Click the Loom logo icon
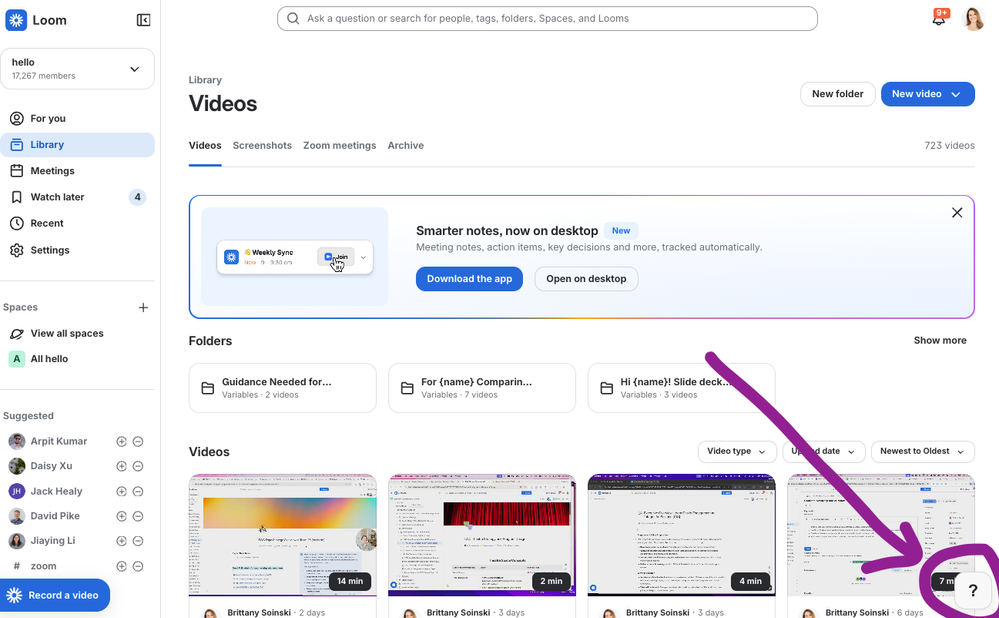The image size is (999, 618). 16,20
